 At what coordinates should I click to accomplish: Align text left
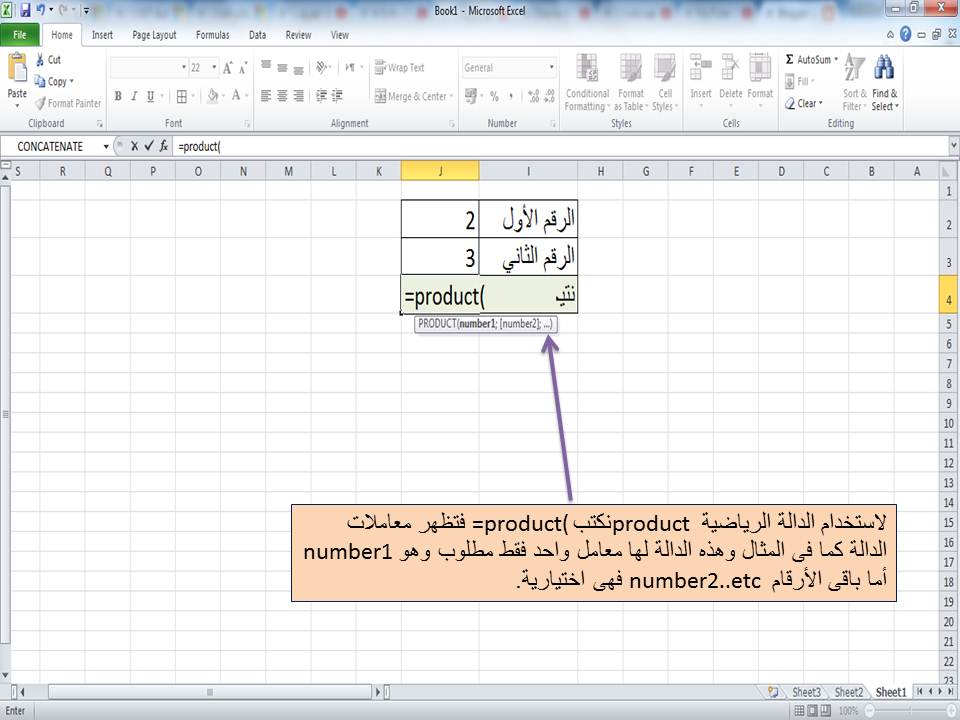[266, 96]
